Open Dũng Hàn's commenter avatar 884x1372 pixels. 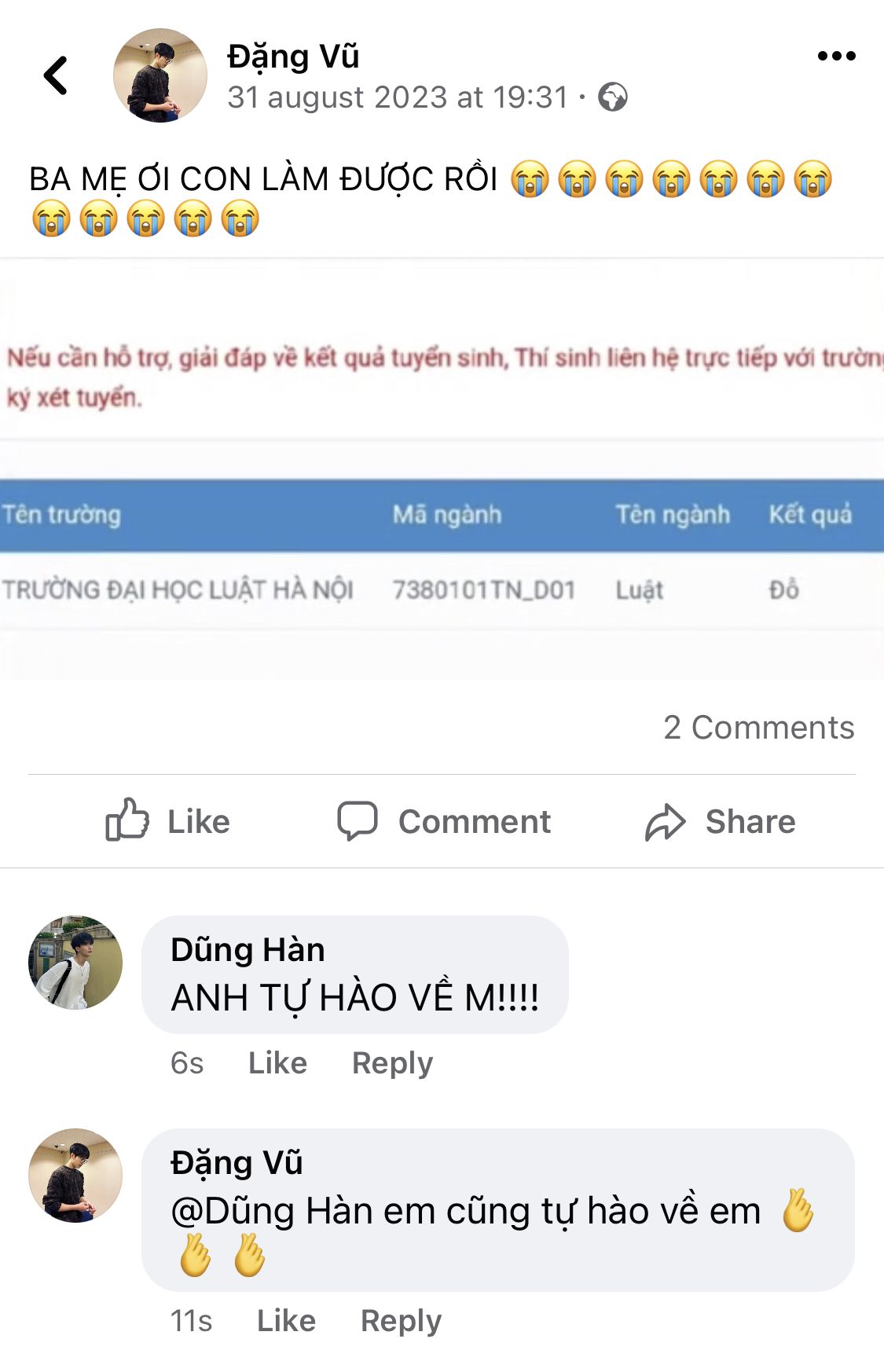75,962
